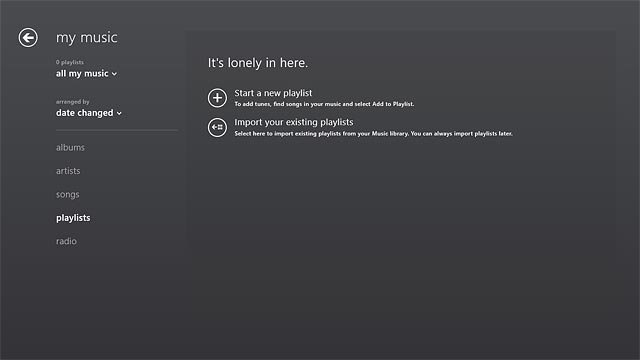This screenshot has height=360, width=640.
Task: Click the 'arranged by' label
Action: point(73,102)
